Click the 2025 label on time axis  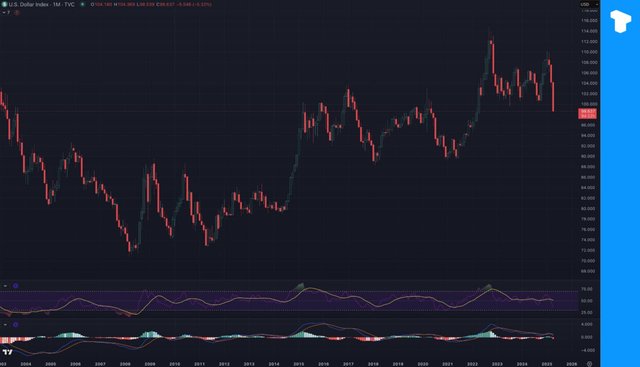(547, 364)
